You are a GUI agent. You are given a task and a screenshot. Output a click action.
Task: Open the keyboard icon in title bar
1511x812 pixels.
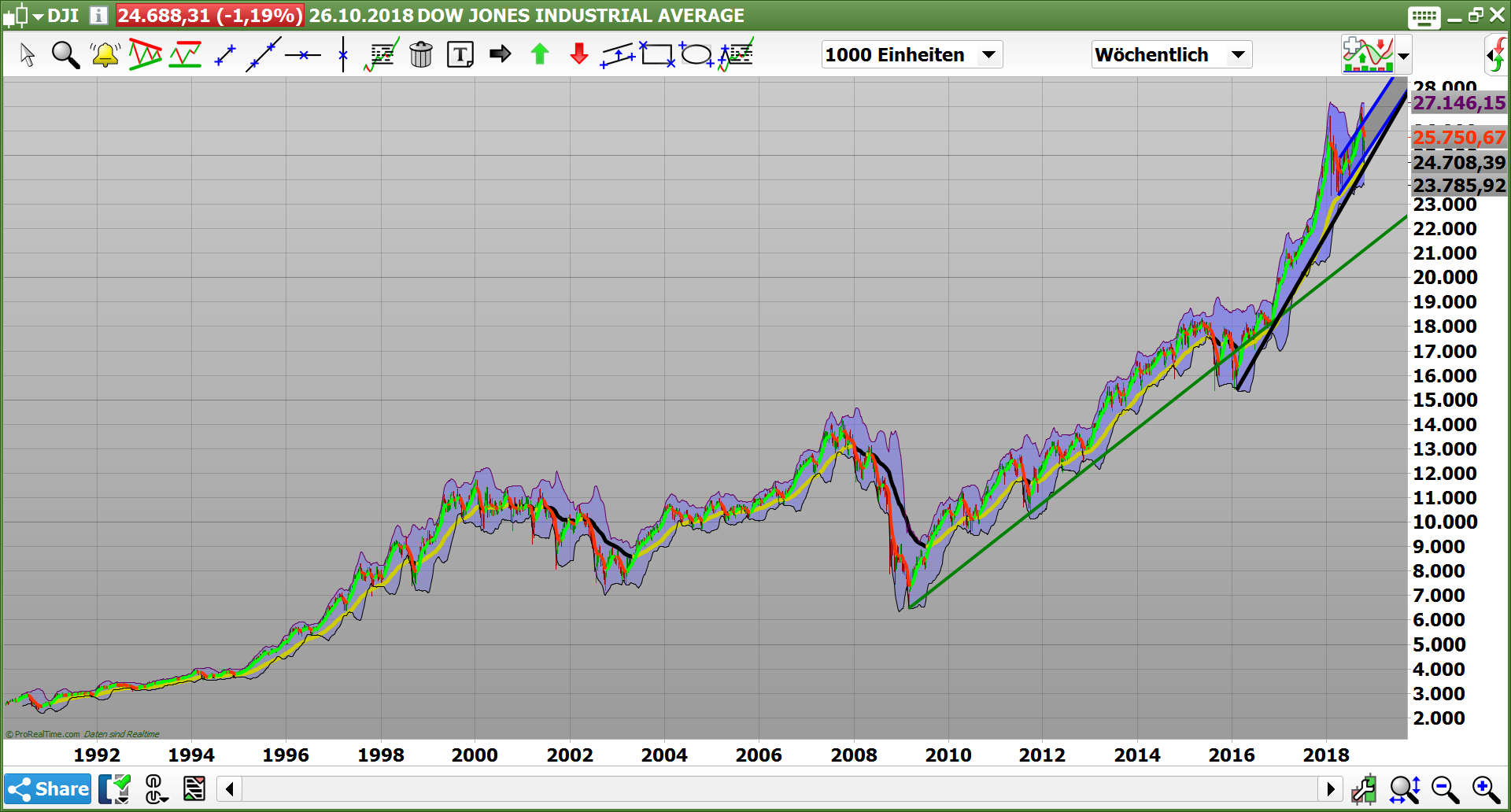[x=1424, y=16]
